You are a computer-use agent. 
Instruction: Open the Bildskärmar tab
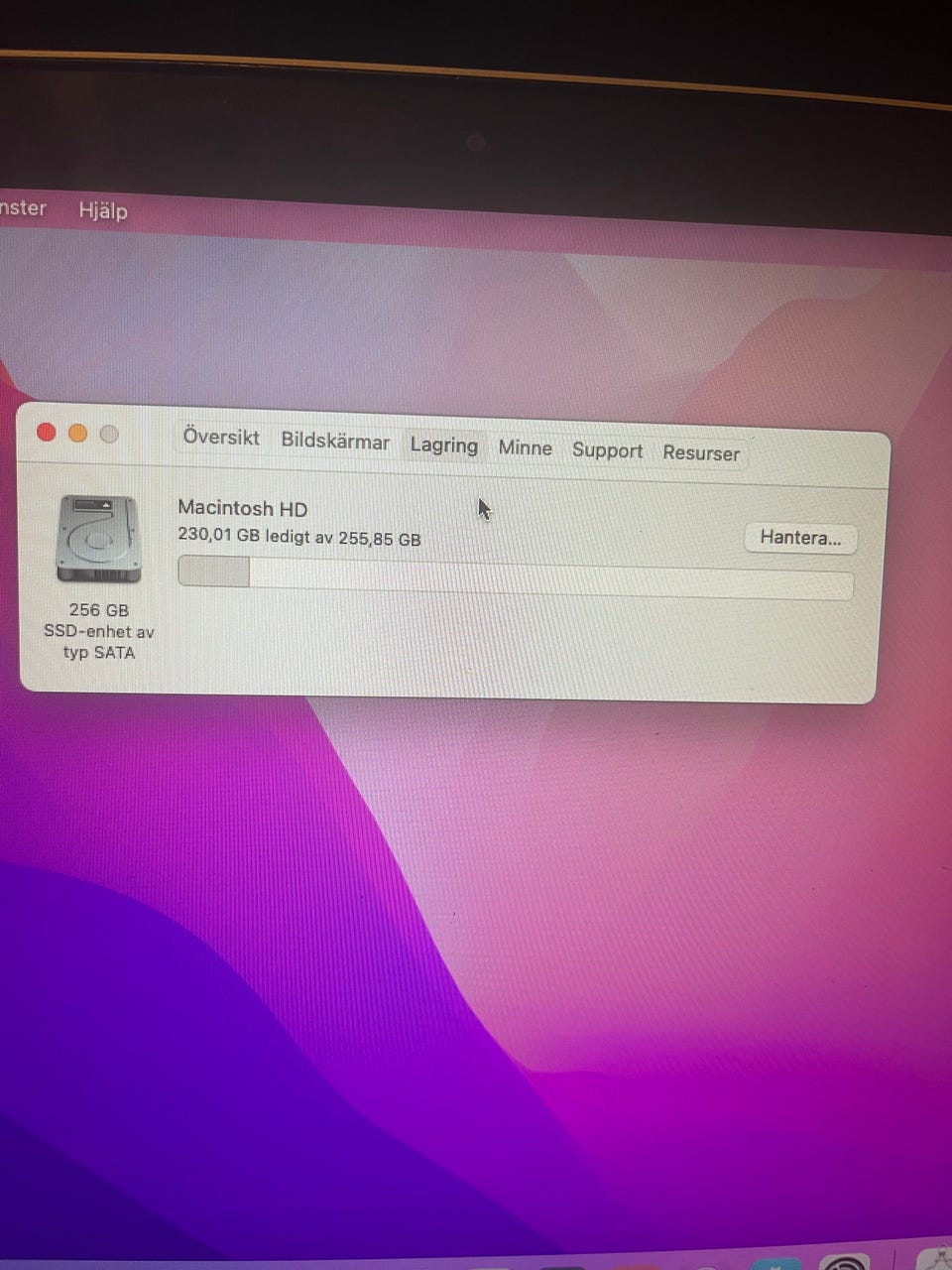pos(335,442)
